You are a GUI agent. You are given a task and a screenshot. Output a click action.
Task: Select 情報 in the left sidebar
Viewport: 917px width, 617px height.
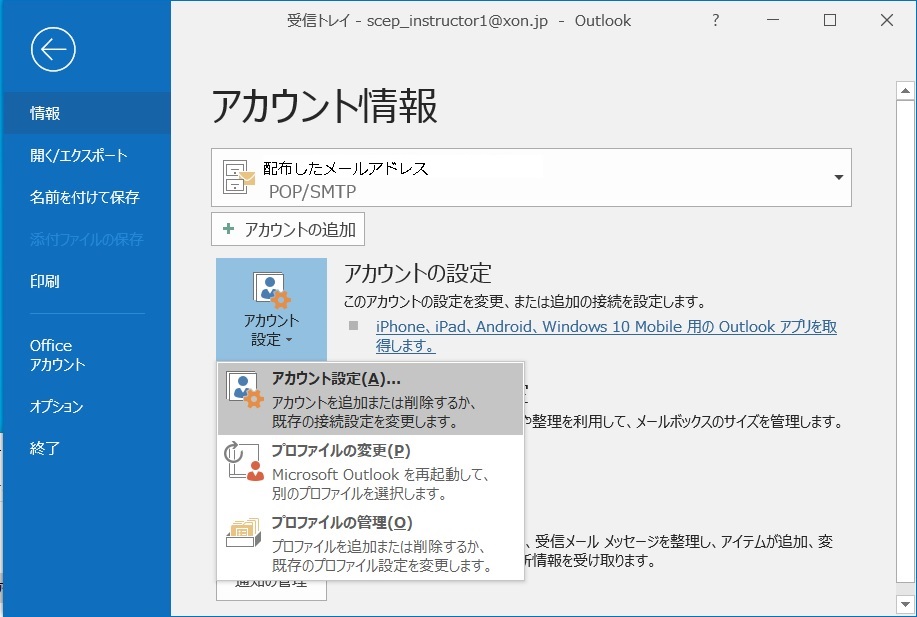pos(46,113)
